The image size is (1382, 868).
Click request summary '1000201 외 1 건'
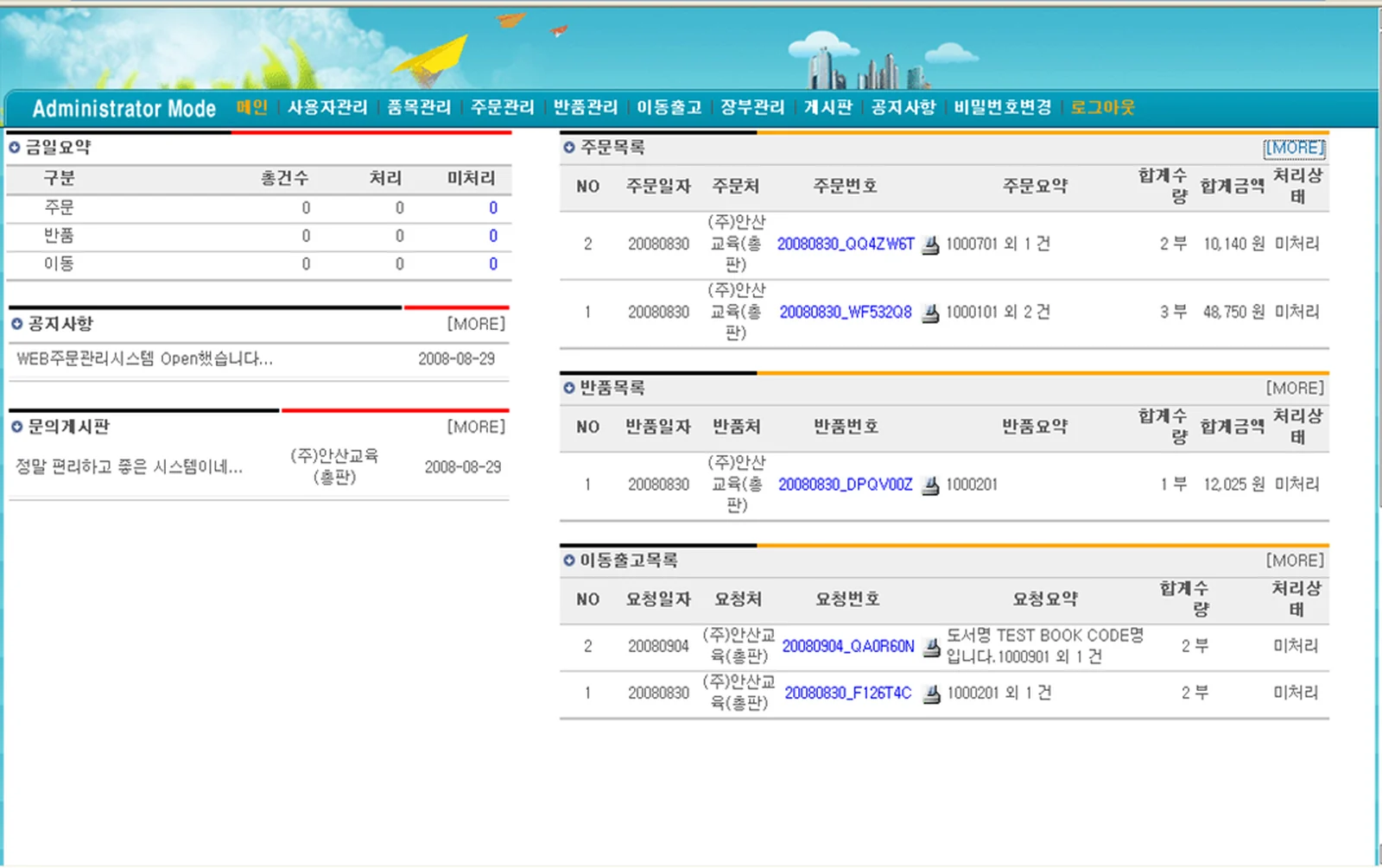point(999,693)
